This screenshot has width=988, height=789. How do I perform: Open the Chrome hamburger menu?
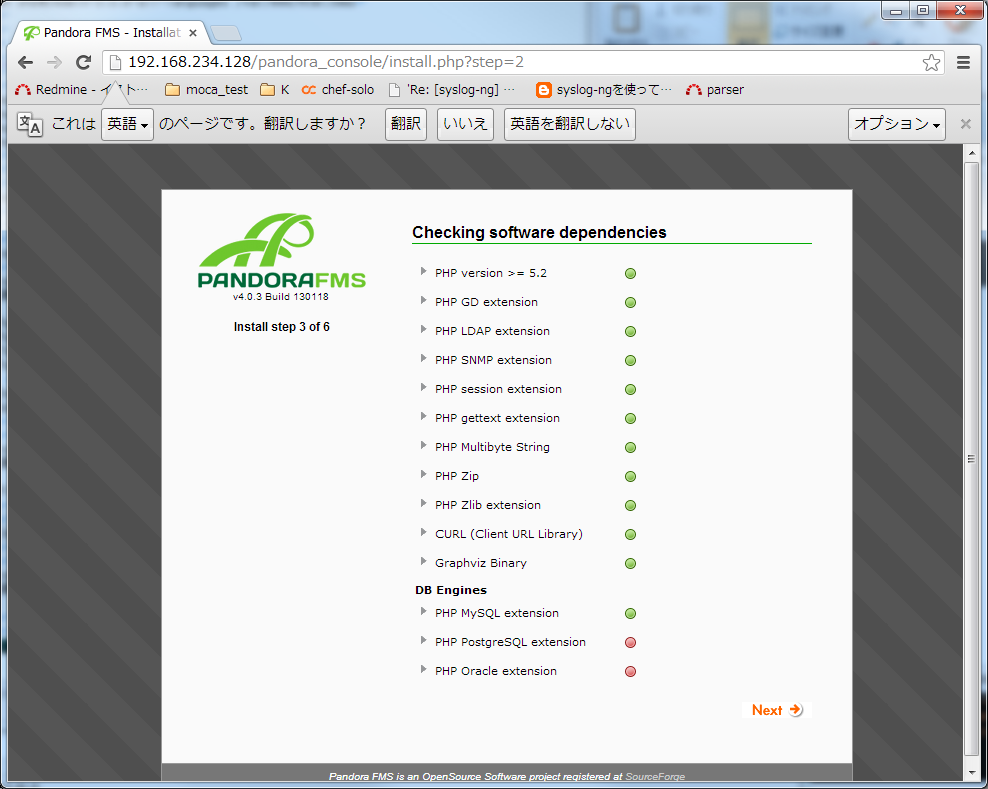[x=963, y=62]
